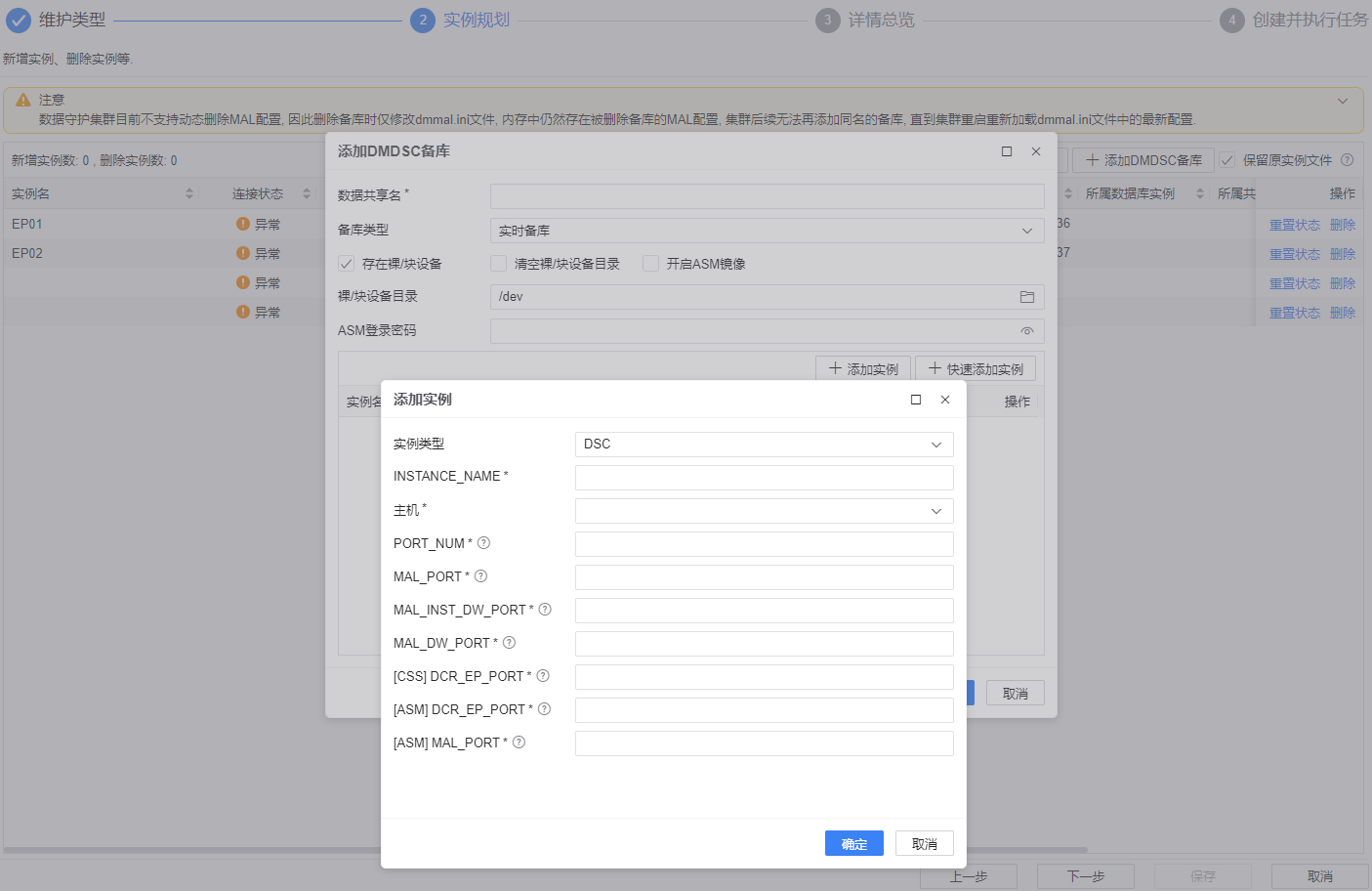The width and height of the screenshot is (1372, 891).
Task: Select the 实例规划 step label
Action: coord(477,20)
